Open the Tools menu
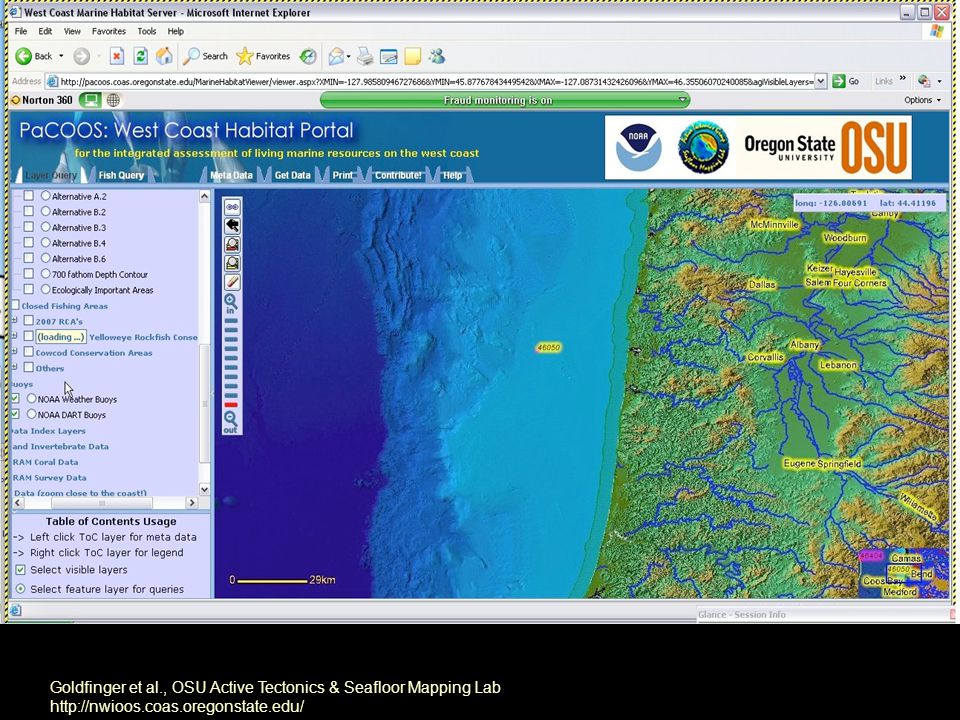Image resolution: width=960 pixels, height=720 pixels. click(x=147, y=31)
